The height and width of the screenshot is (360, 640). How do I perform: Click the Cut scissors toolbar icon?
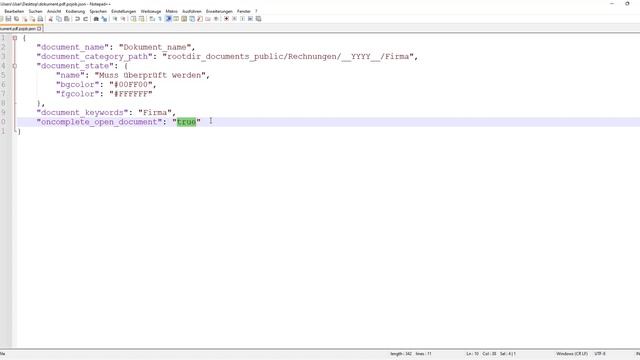click(50, 19)
